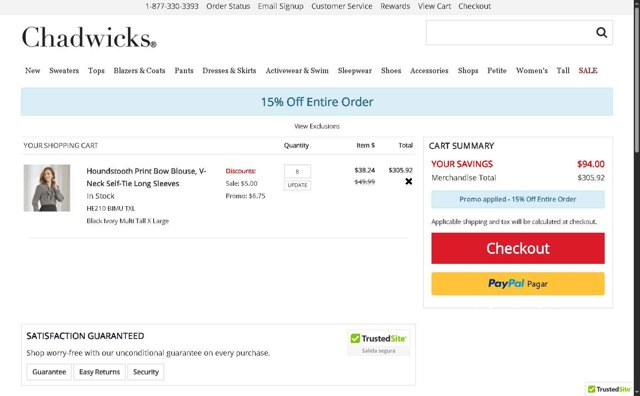
Task: Open the Security info button
Action: [146, 372]
